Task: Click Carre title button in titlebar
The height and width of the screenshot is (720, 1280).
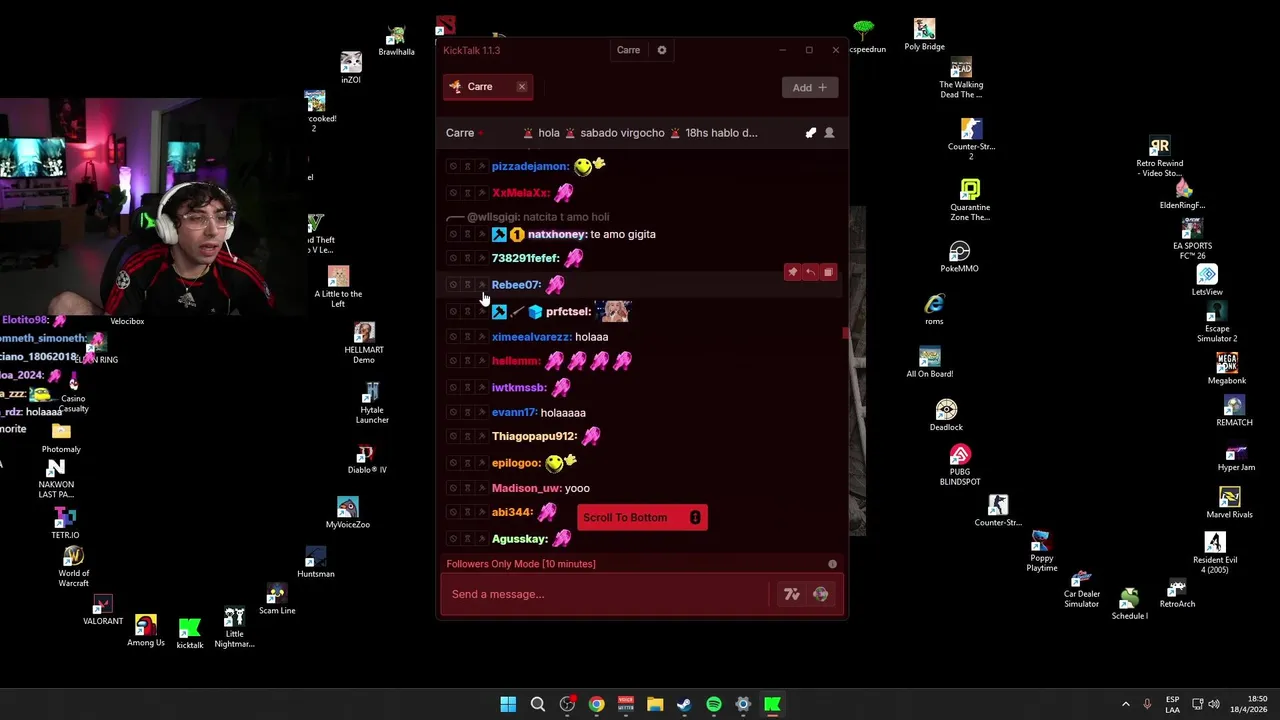Action: coord(628,50)
